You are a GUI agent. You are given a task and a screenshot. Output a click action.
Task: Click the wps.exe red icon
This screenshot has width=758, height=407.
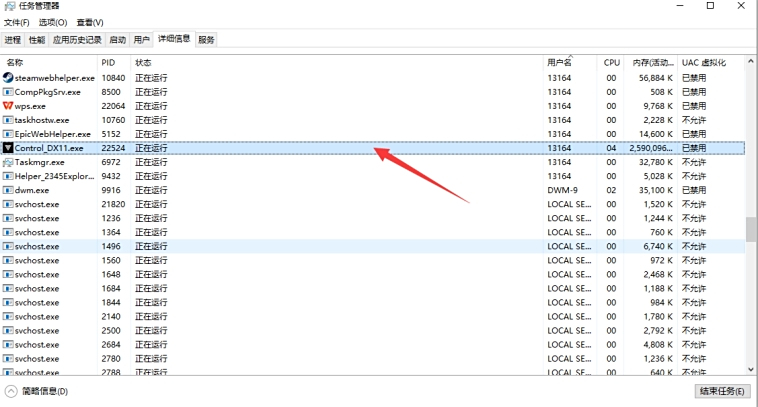coord(8,105)
